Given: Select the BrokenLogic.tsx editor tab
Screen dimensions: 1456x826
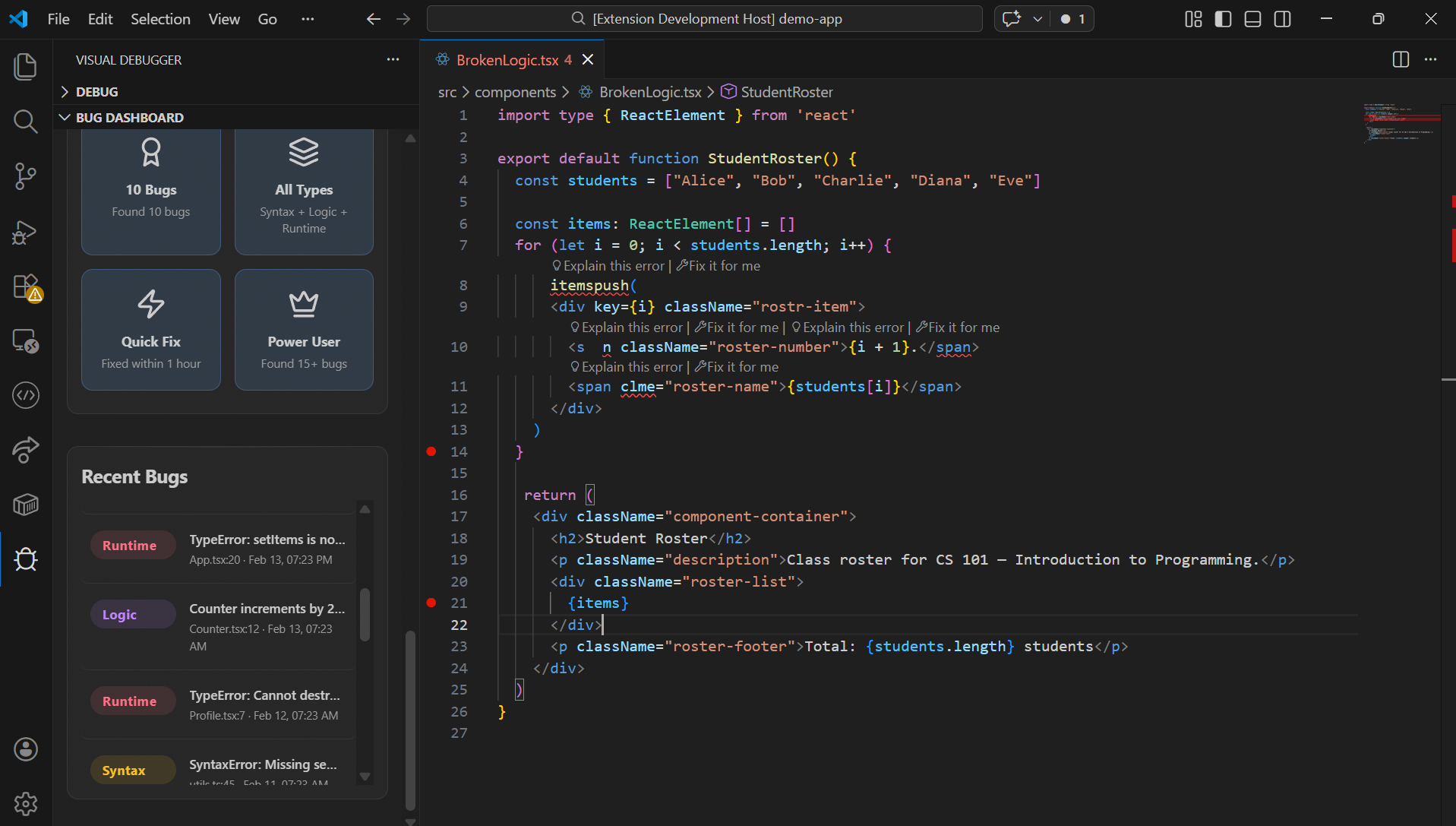Looking at the screenshot, I should (507, 60).
